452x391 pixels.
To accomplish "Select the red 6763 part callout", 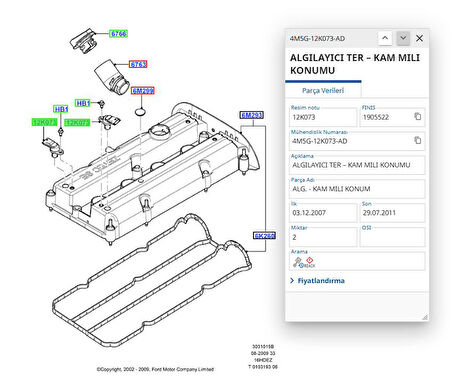I will tap(138, 64).
